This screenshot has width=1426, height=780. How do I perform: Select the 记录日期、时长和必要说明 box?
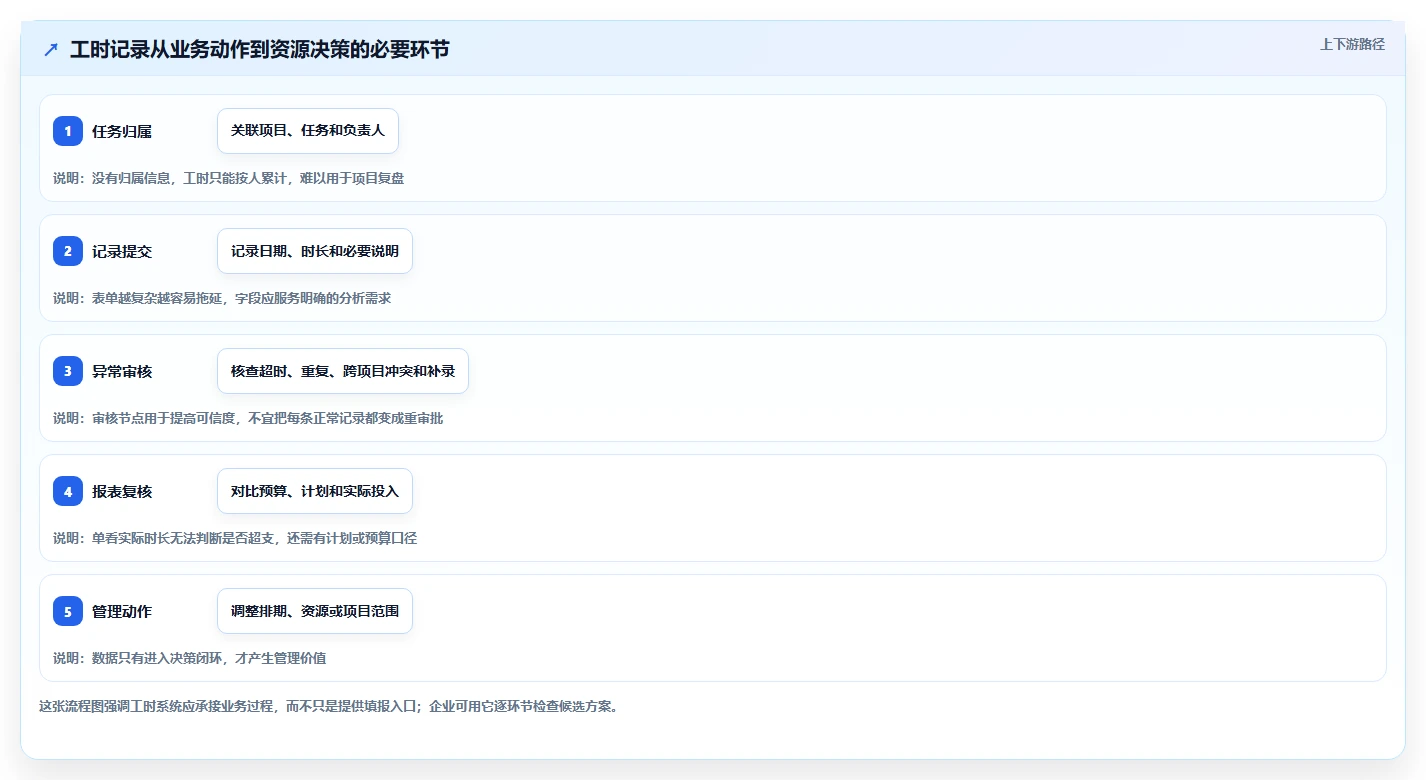pyautogui.click(x=315, y=251)
